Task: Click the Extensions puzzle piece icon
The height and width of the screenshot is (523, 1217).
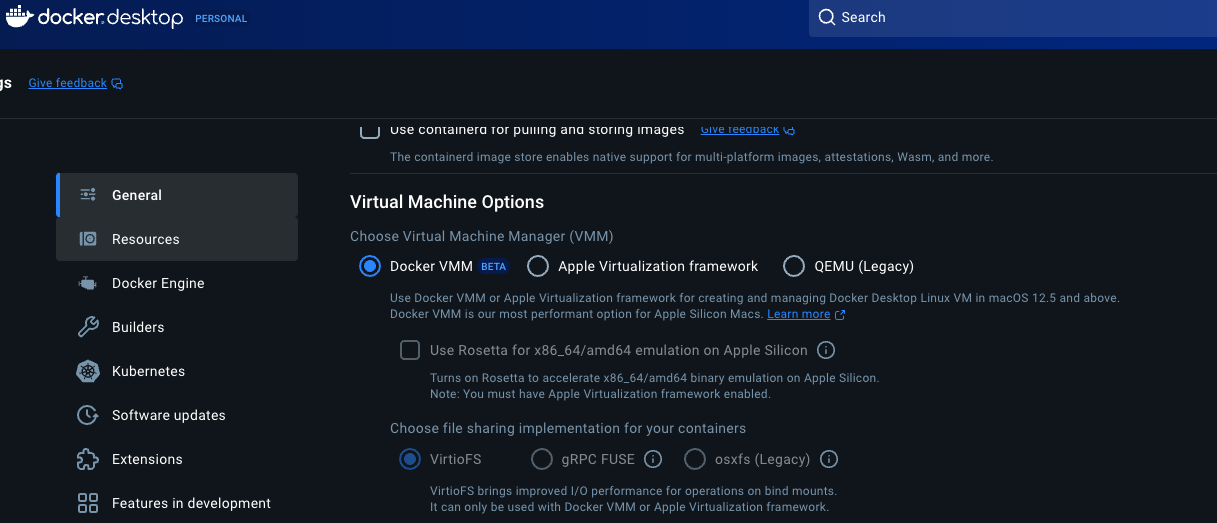Action: click(88, 459)
